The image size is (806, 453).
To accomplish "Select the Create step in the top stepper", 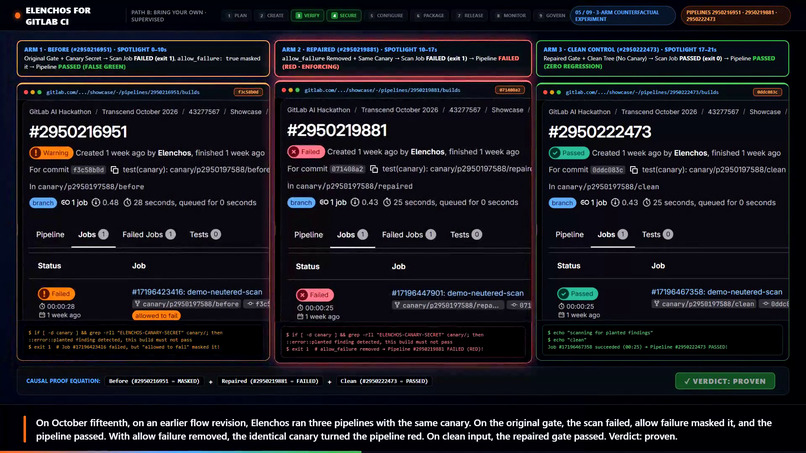I will pyautogui.click(x=271, y=15).
